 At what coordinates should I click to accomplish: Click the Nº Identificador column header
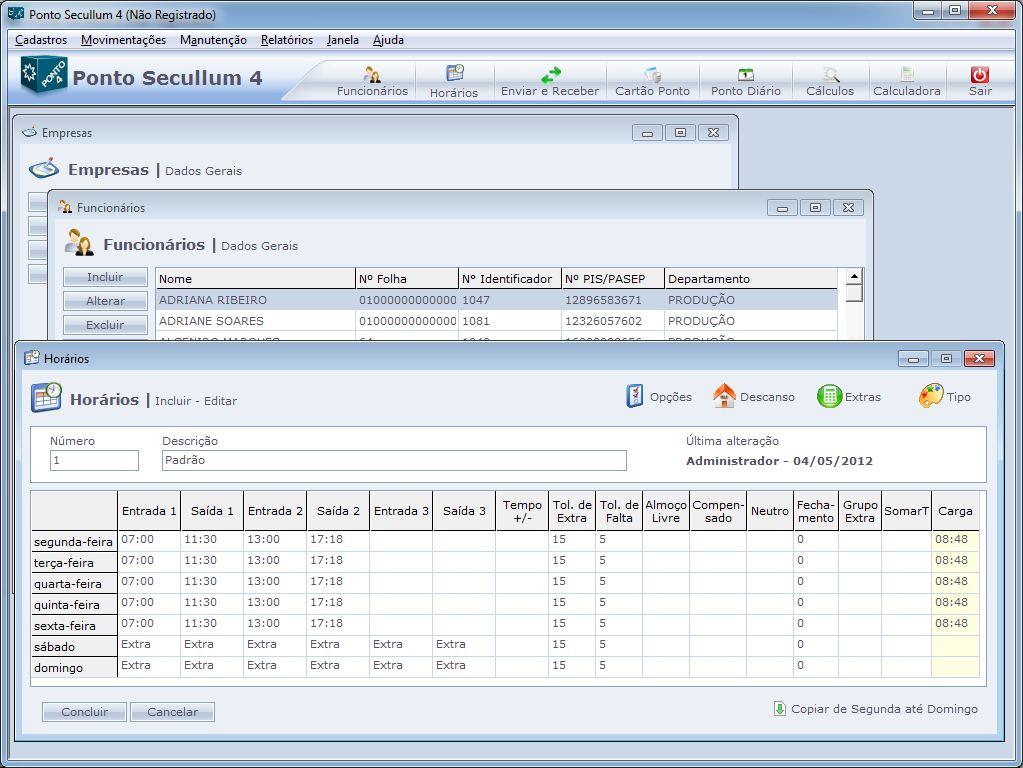click(510, 279)
